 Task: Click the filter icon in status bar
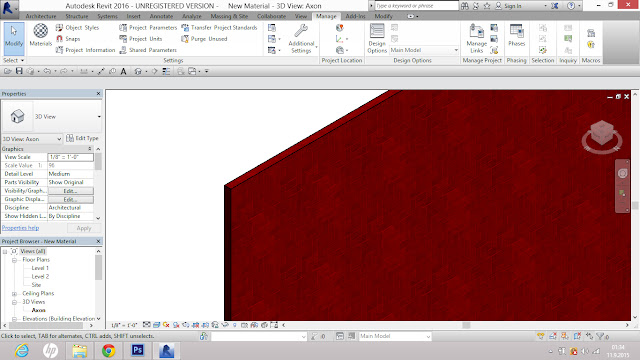click(x=600, y=336)
